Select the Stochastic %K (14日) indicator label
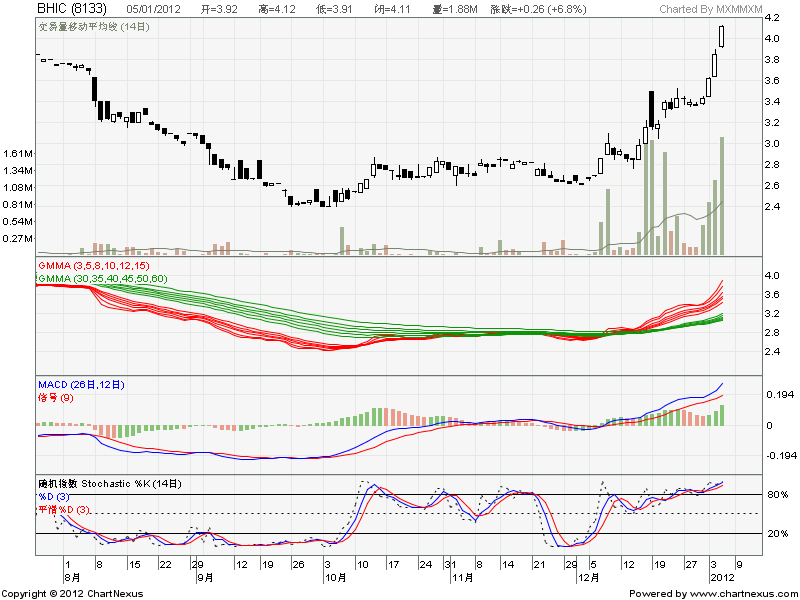Viewport: 800px width, 600px height. click(110, 483)
